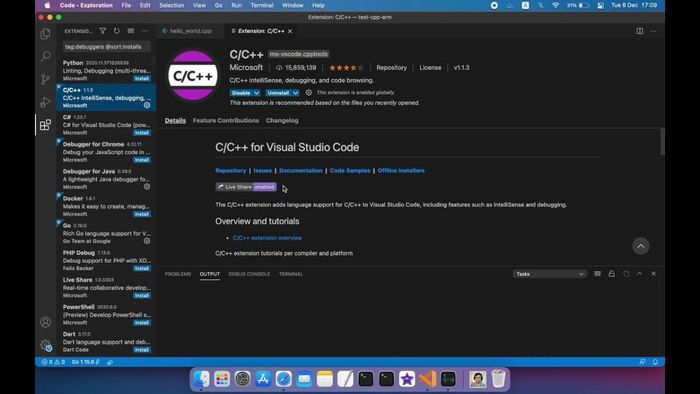The image size is (700, 394).
Task: Open feedback icon in status bar
Action: 642,362
